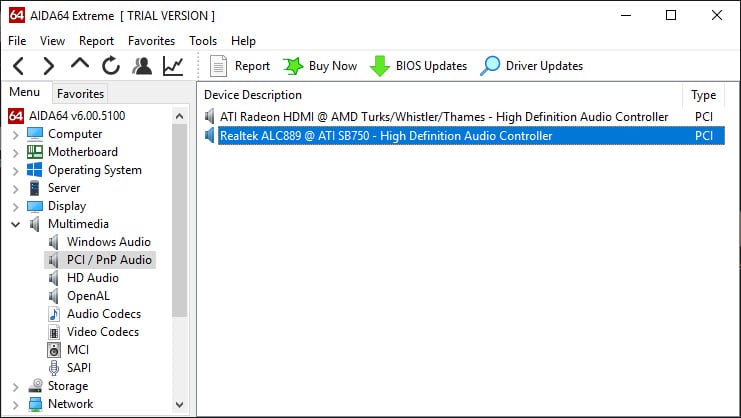Viewport: 741px width, 418px height.
Task: Select HD Audio in the tree
Action: click(93, 278)
